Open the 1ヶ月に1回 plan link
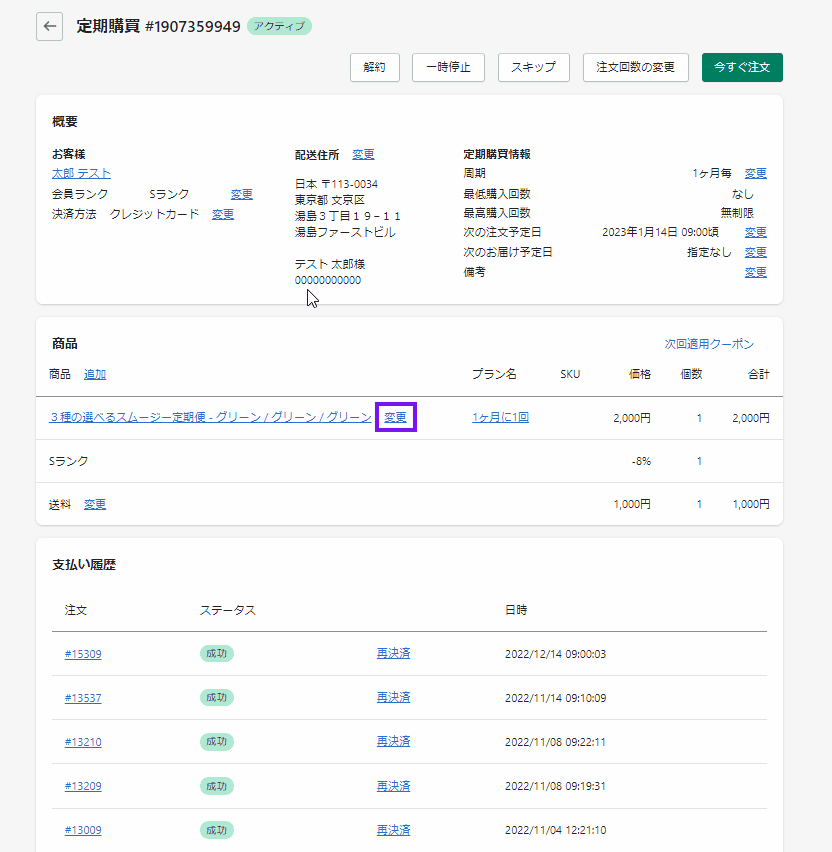This screenshot has width=832, height=852. 500,417
